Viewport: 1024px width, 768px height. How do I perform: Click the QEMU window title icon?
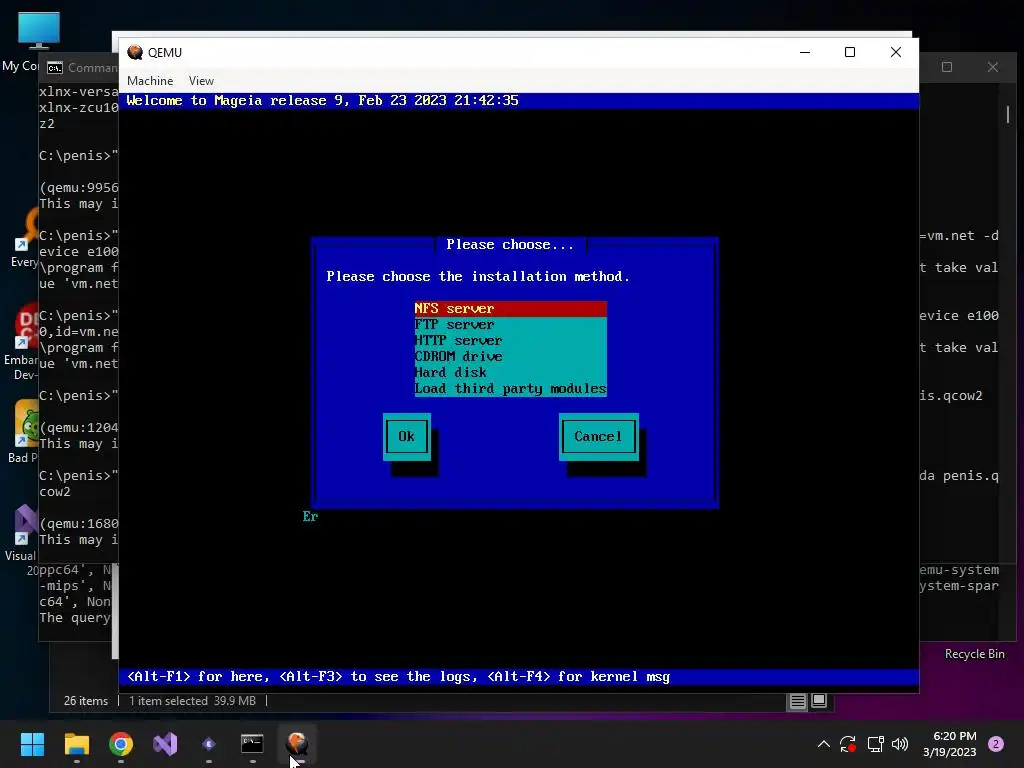135,52
